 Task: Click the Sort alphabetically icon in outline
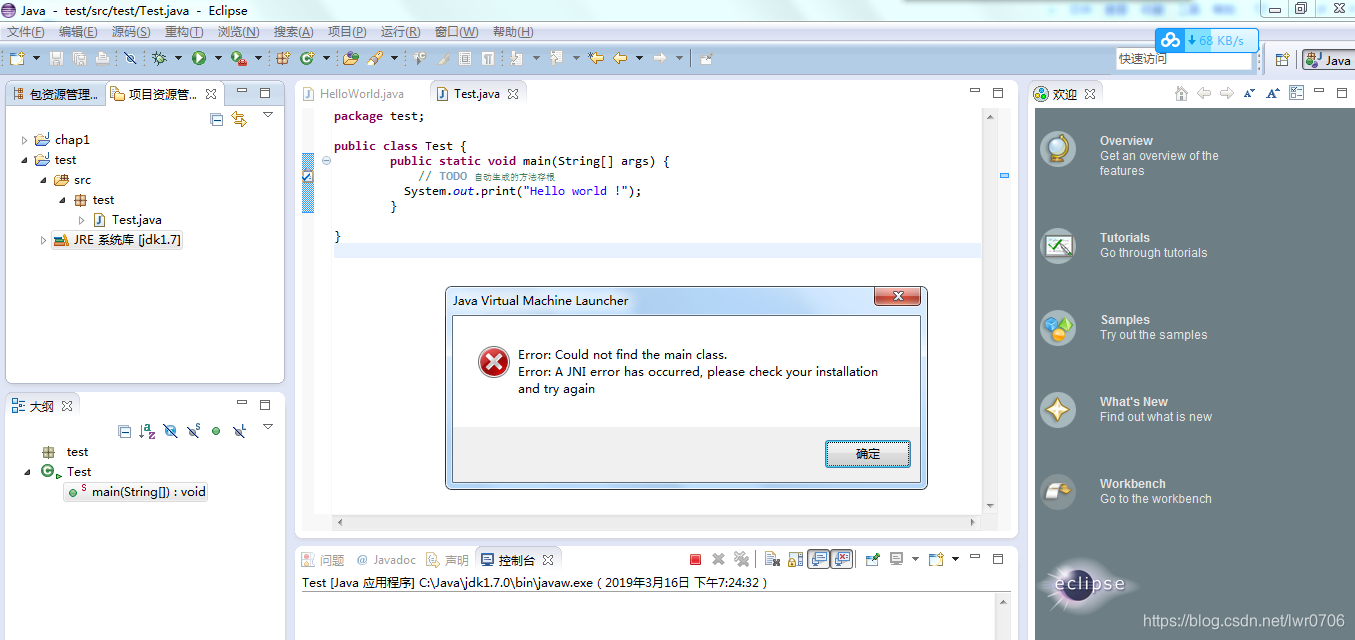point(147,431)
